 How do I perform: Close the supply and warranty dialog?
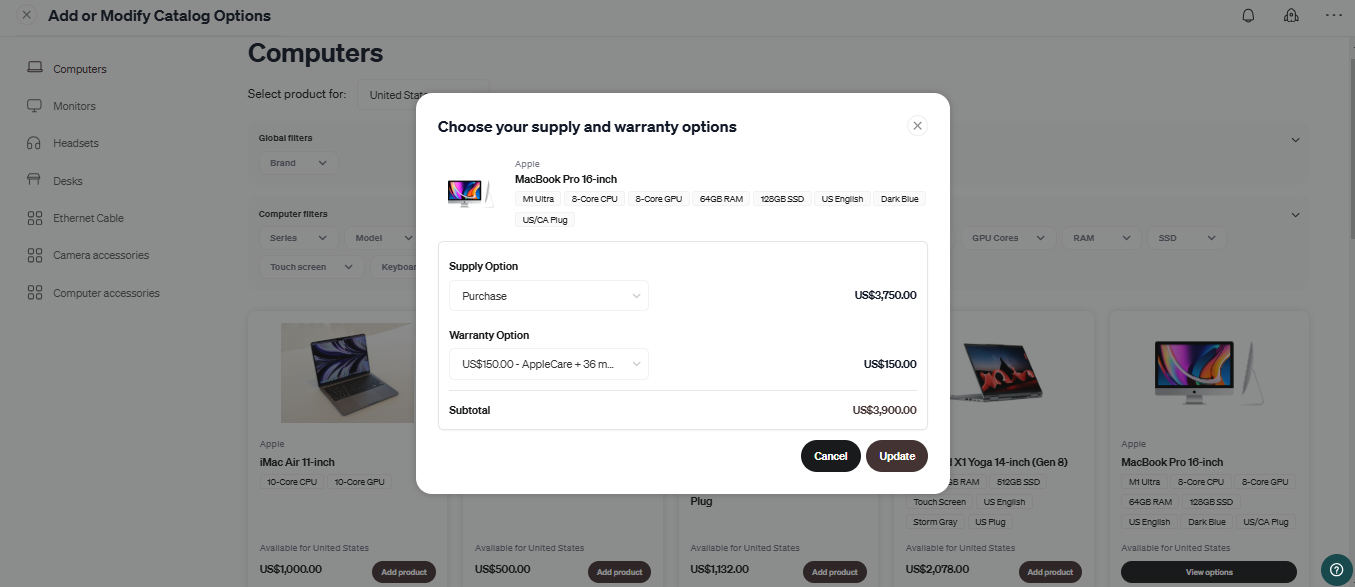(917, 126)
